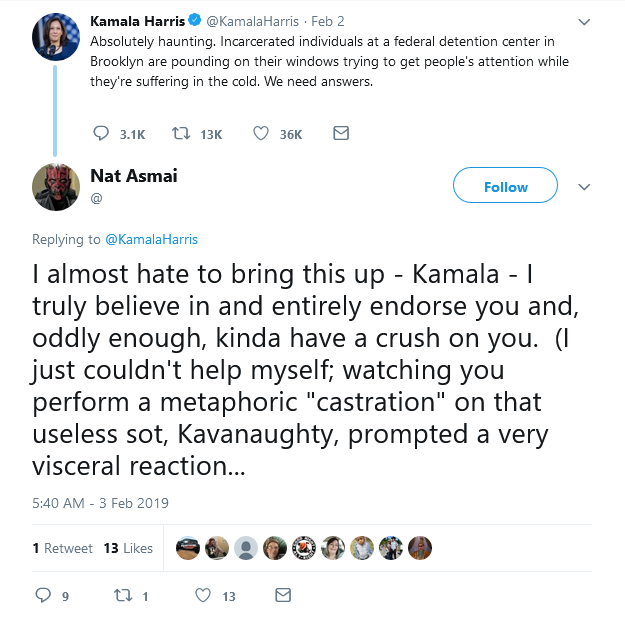Open the Kamala Harris display name
Screen dimensions: 625x627
click(137, 21)
